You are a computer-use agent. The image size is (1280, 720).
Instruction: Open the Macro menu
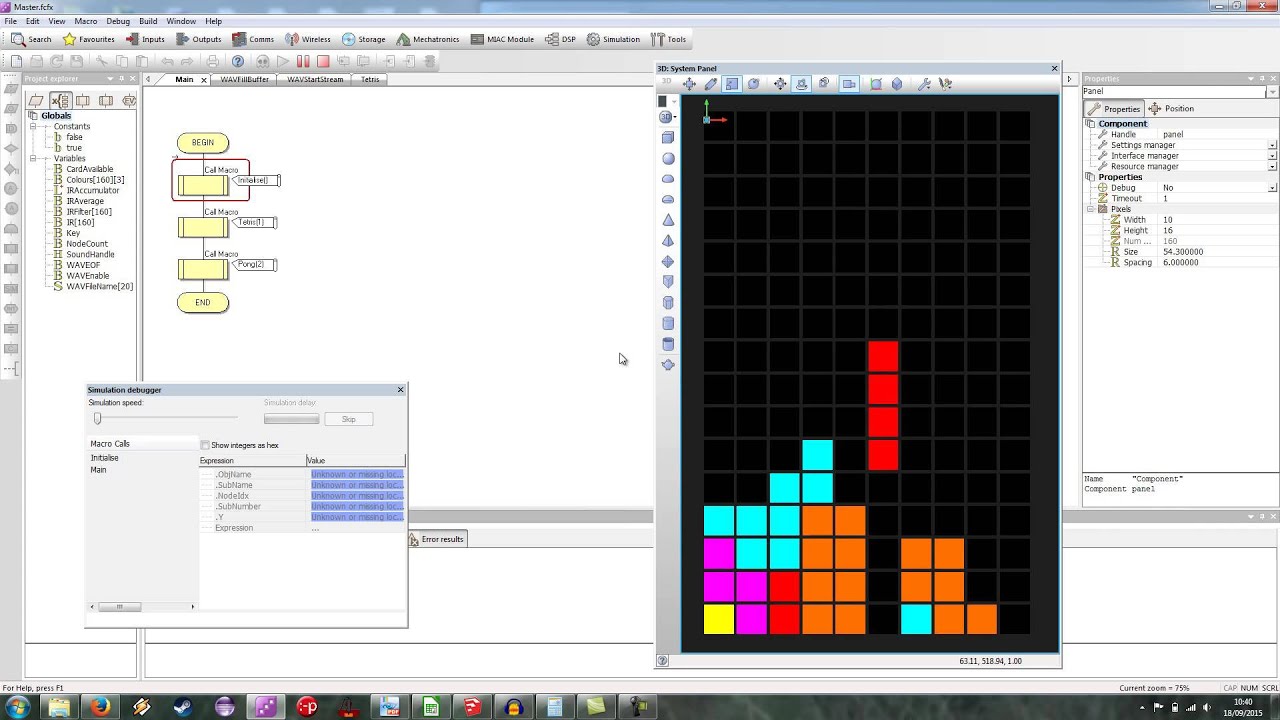(x=86, y=21)
